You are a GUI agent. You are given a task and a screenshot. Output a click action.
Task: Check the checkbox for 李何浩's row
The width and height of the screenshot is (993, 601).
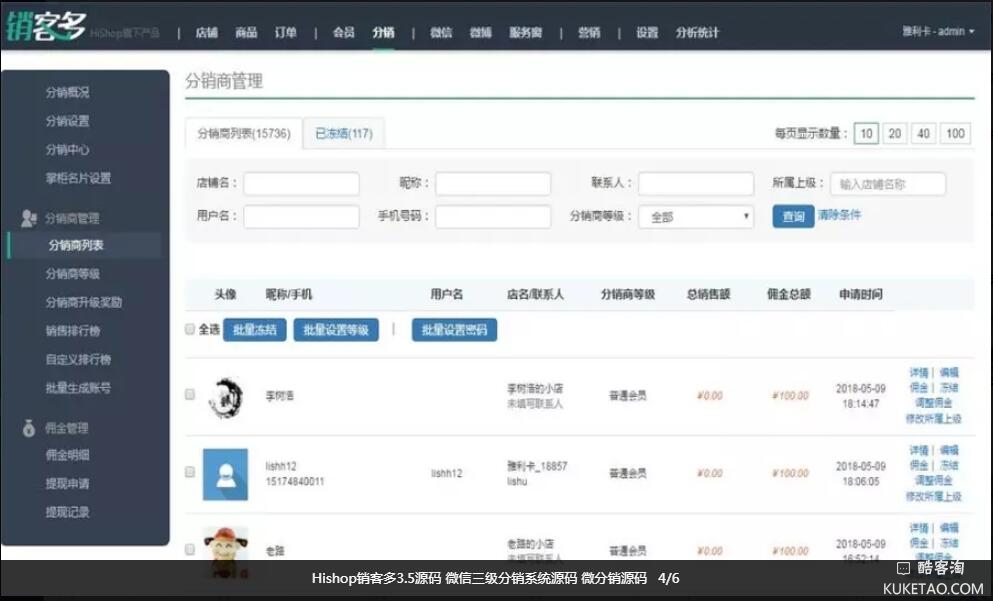pyautogui.click(x=190, y=395)
